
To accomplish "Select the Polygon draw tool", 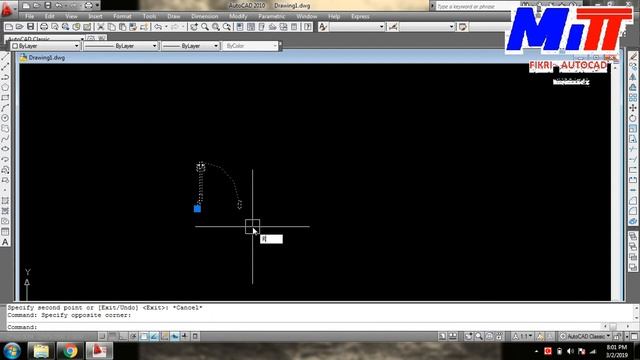I will (x=5, y=87).
